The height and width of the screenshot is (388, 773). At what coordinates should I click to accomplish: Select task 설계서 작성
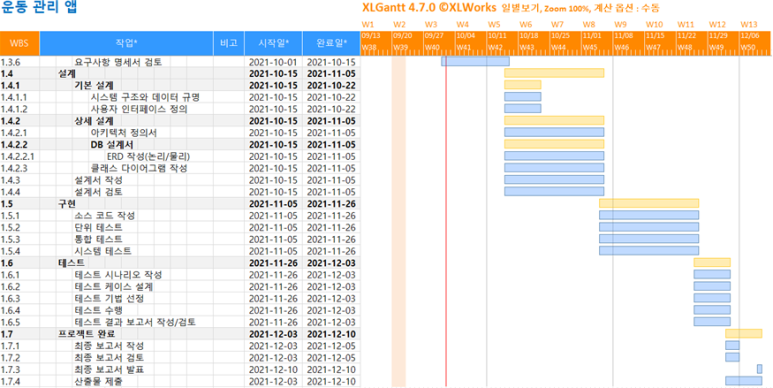(x=98, y=180)
